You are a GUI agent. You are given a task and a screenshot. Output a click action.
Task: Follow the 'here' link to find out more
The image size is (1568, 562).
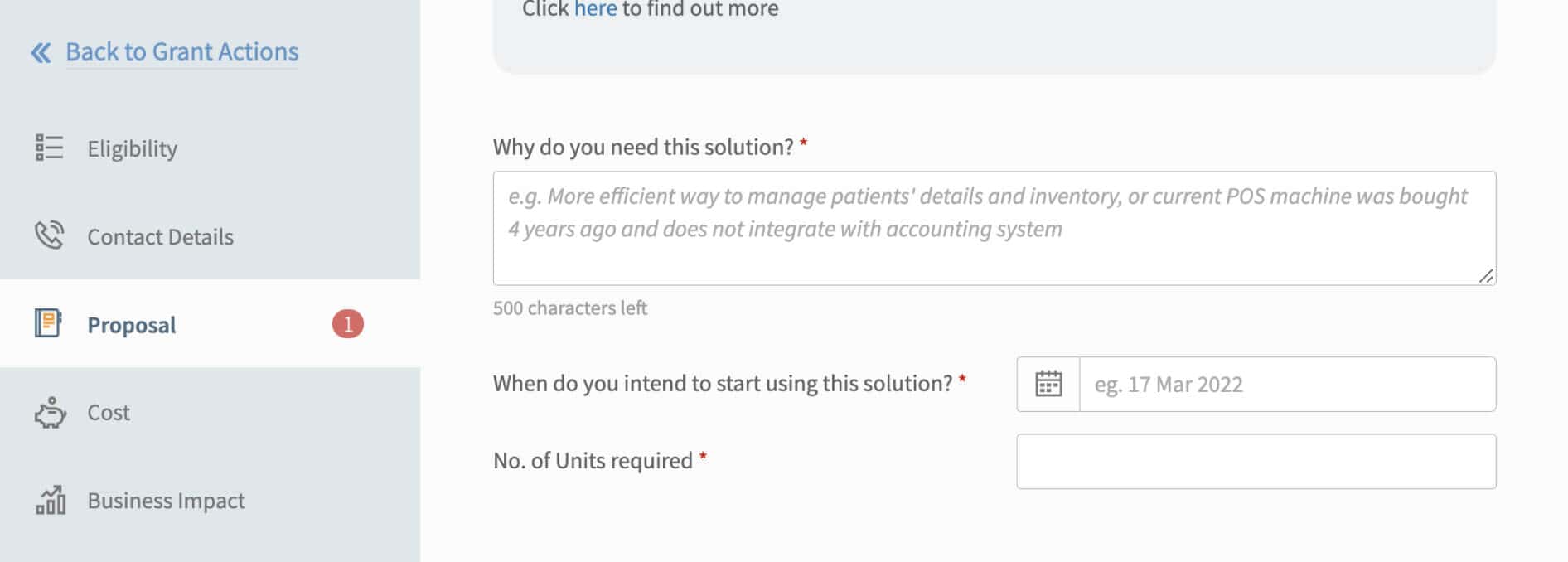(595, 9)
